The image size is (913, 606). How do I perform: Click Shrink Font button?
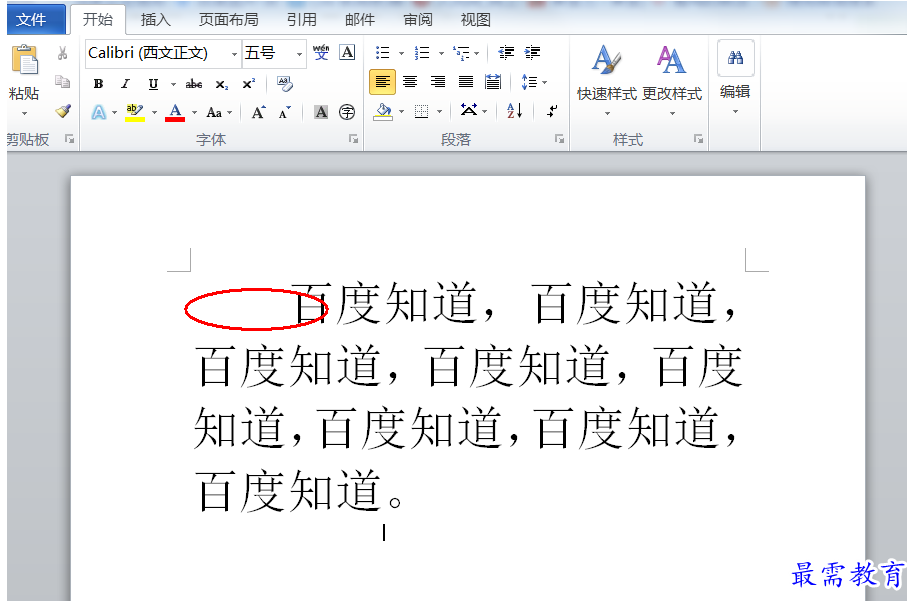pos(285,112)
